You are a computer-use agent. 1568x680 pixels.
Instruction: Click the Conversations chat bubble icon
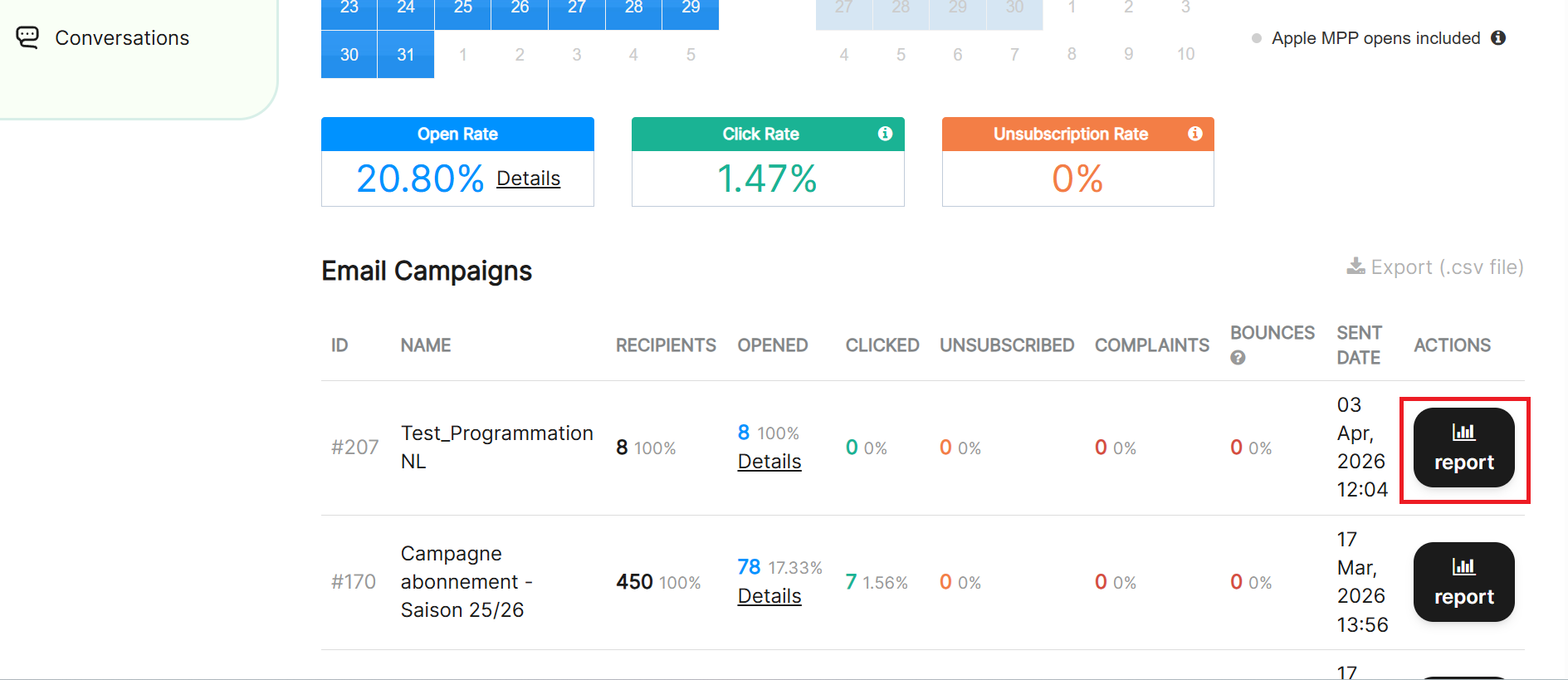click(x=27, y=37)
